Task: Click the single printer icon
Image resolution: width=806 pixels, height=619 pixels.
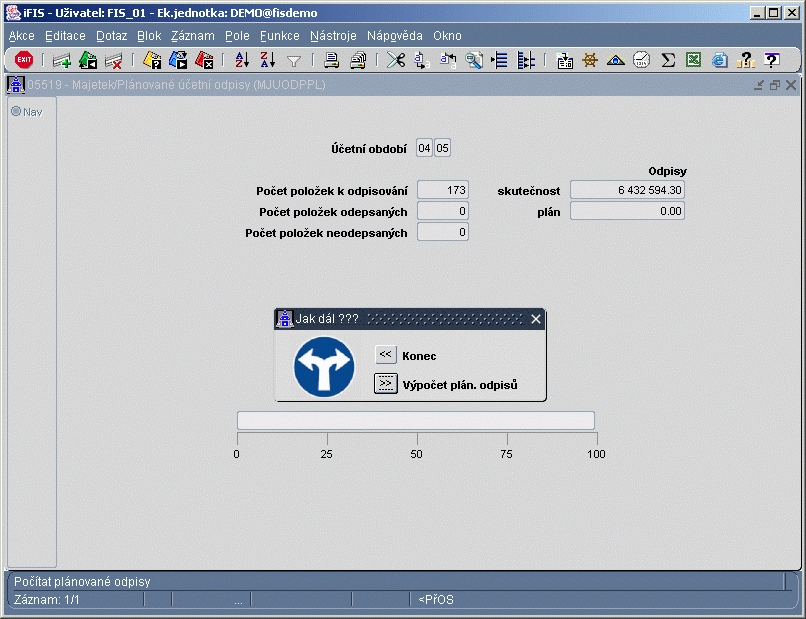Action: (332, 61)
